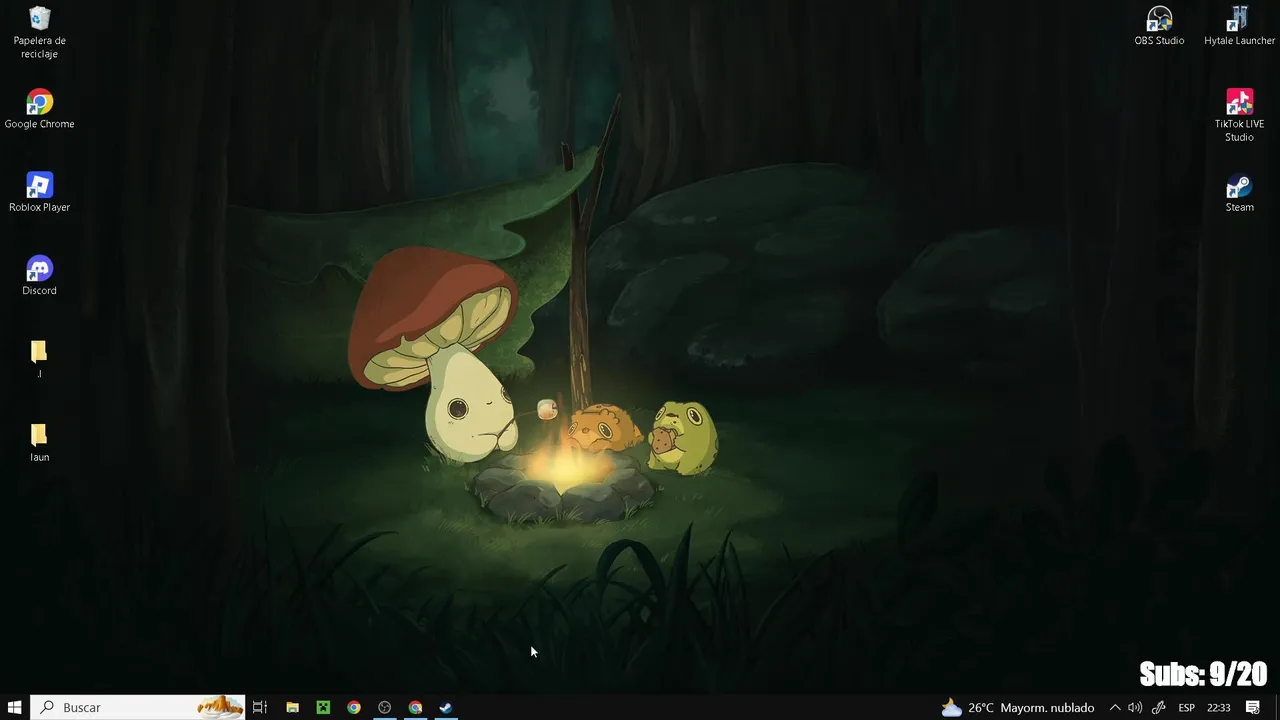Open the tray icon next to ESP
This screenshot has width=1280, height=720.
point(1159,707)
